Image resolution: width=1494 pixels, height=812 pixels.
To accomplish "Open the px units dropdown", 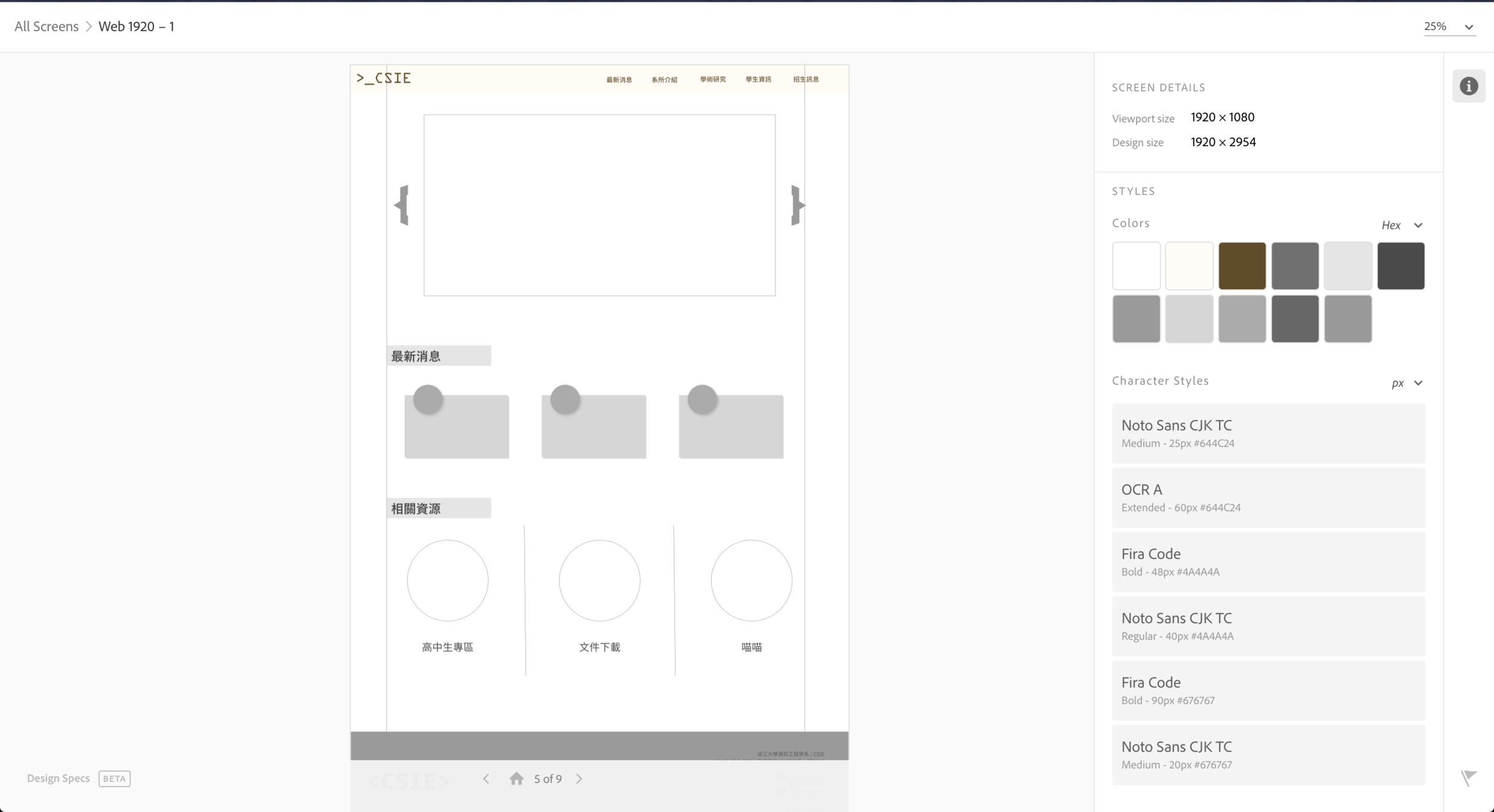I will point(1407,383).
